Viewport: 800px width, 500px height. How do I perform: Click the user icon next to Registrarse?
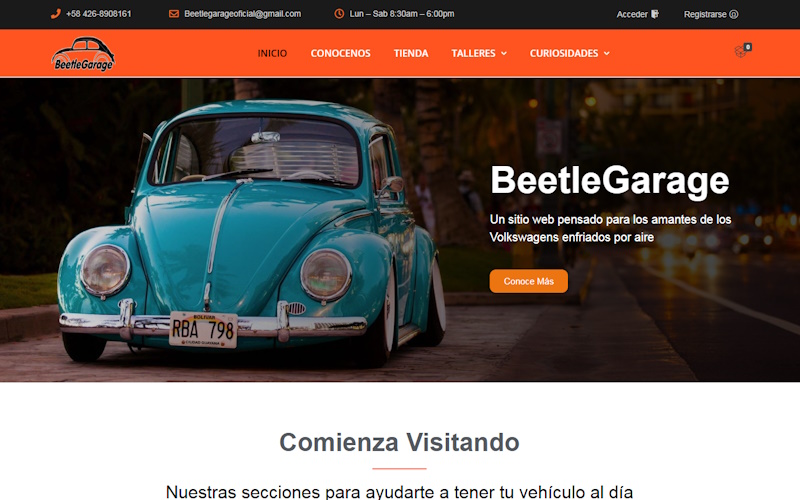(x=734, y=14)
